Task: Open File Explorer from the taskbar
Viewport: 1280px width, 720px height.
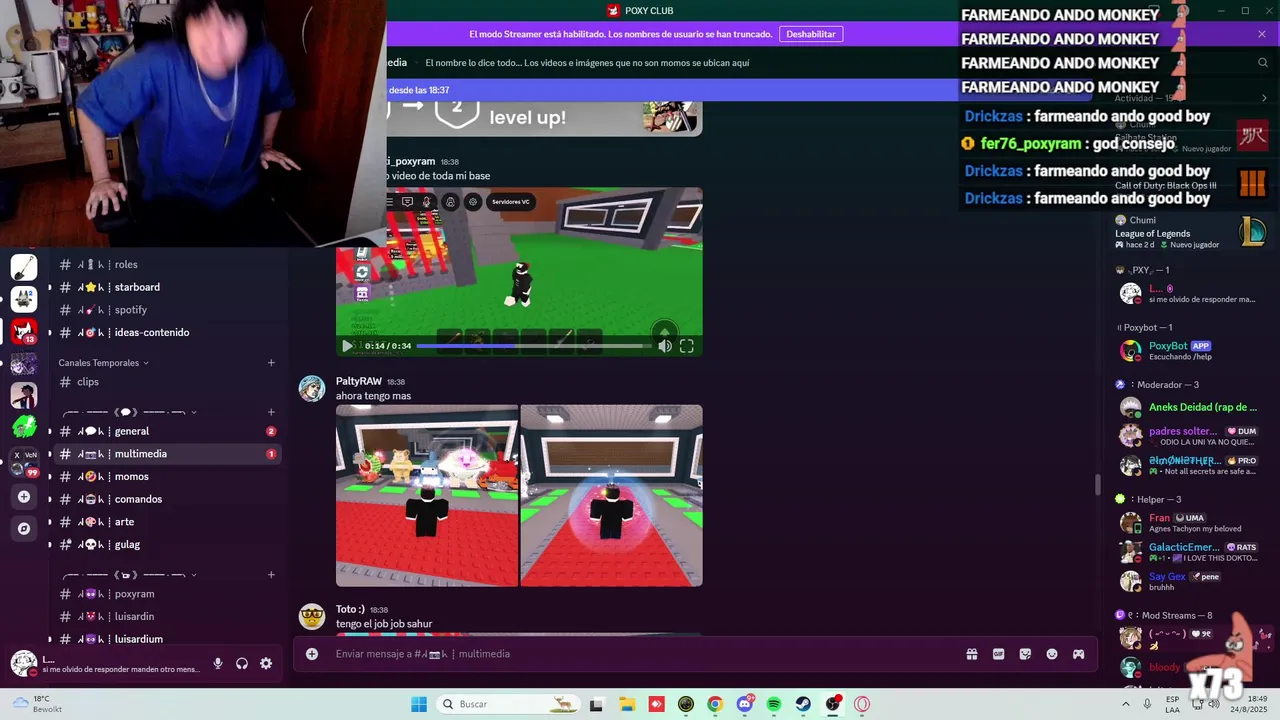Action: click(x=626, y=704)
